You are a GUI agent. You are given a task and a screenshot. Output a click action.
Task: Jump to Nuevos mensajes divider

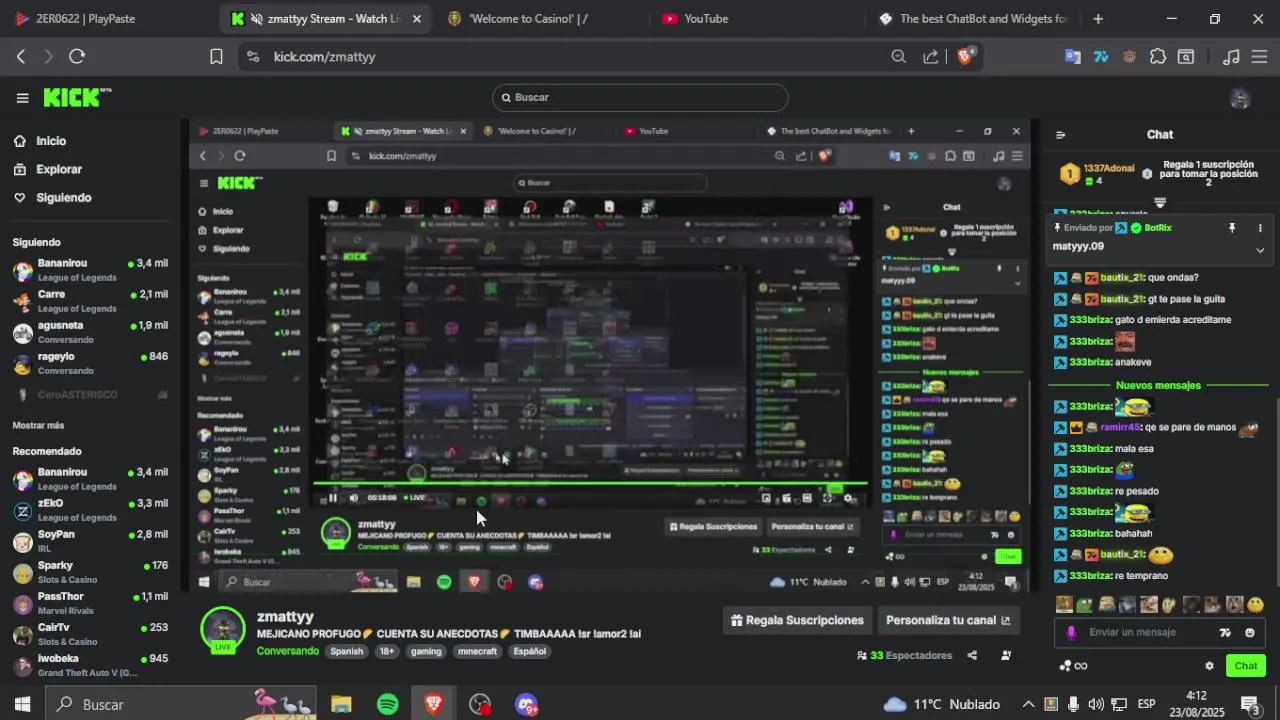pos(1158,385)
